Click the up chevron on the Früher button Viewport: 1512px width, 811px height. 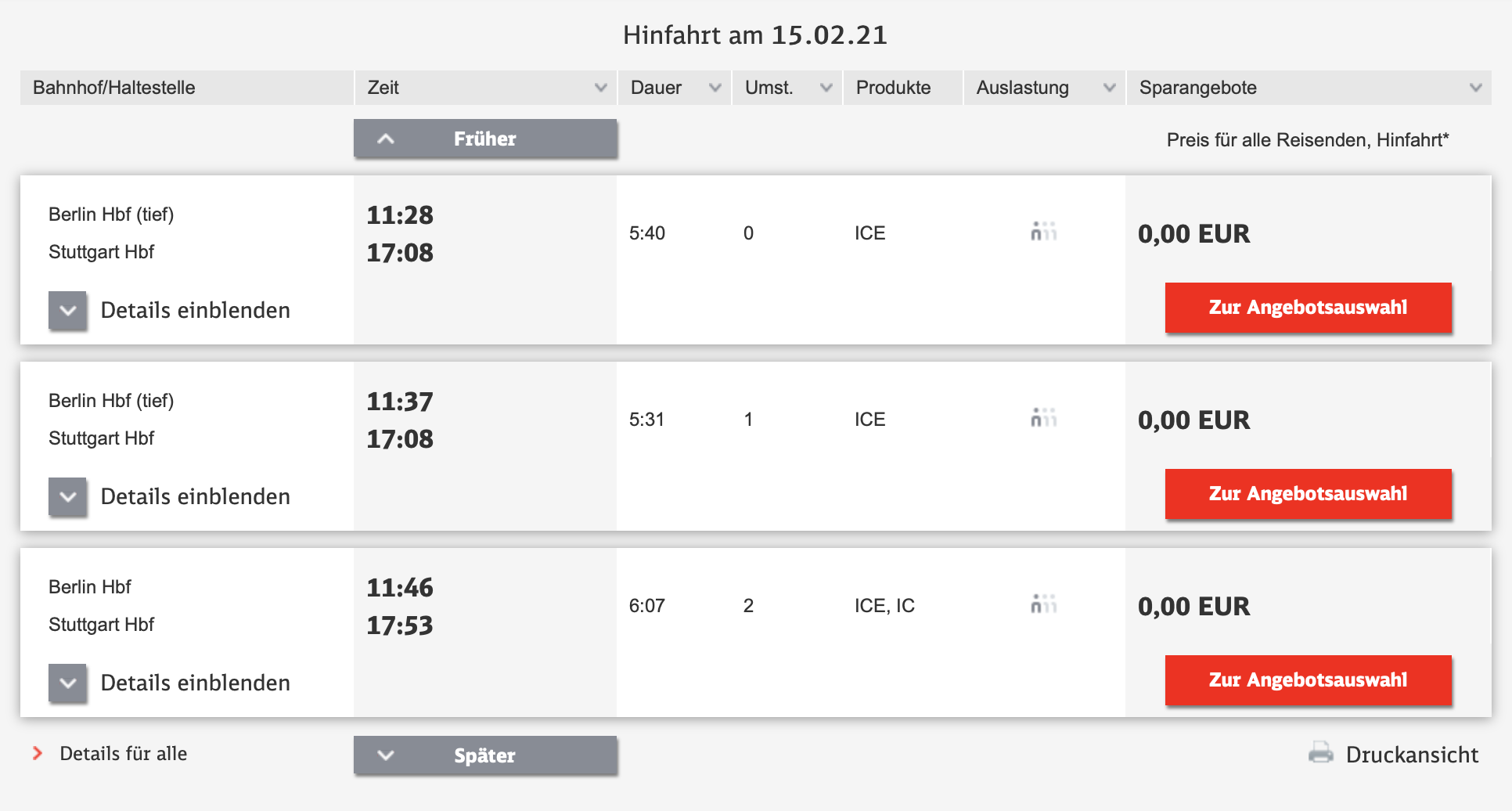tap(385, 139)
